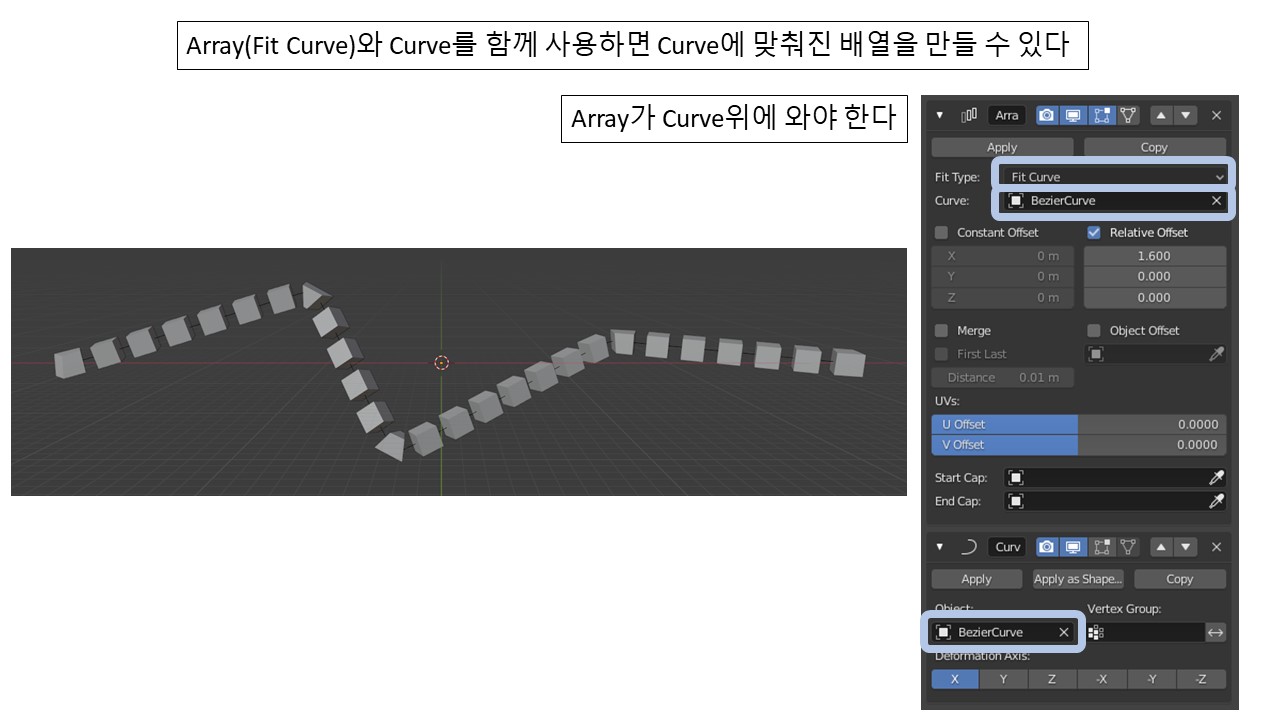This screenshot has height=720, width=1280.
Task: Select the Y deformation axis
Action: point(1003,679)
